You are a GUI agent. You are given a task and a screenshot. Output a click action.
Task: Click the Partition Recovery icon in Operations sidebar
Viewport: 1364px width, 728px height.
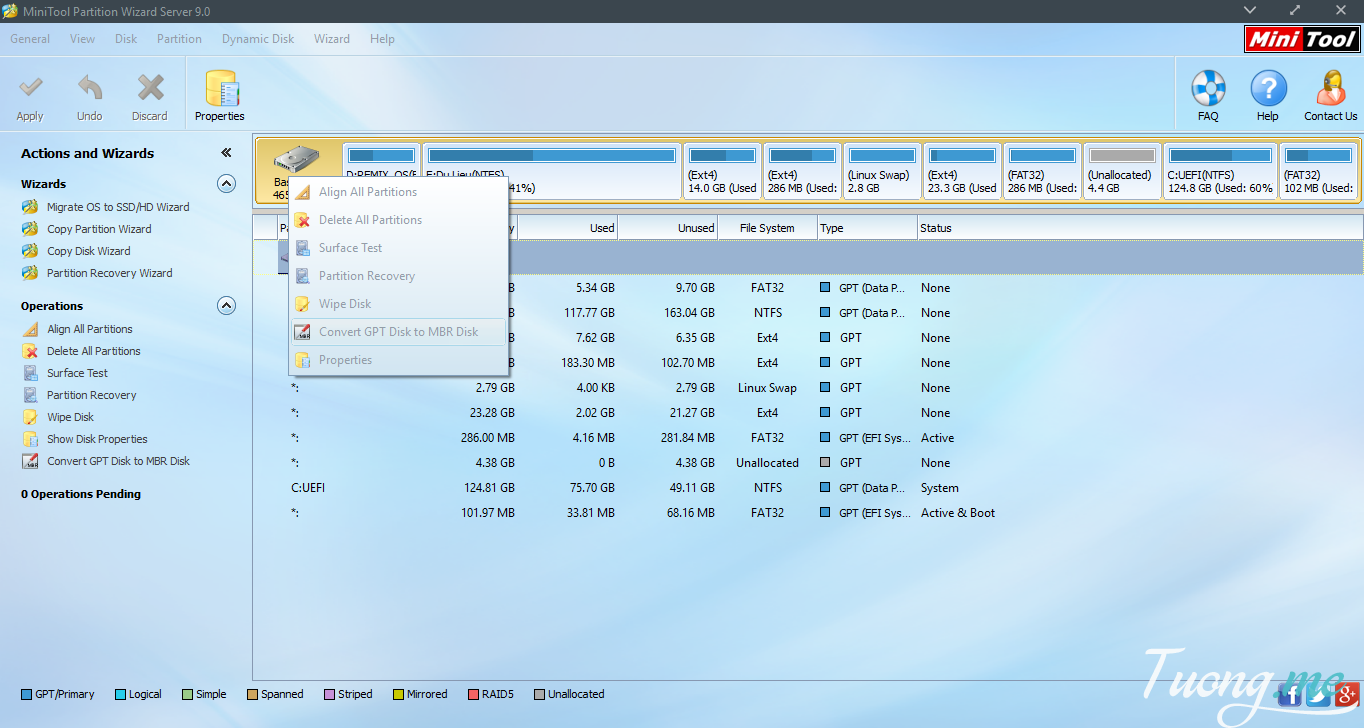30,395
